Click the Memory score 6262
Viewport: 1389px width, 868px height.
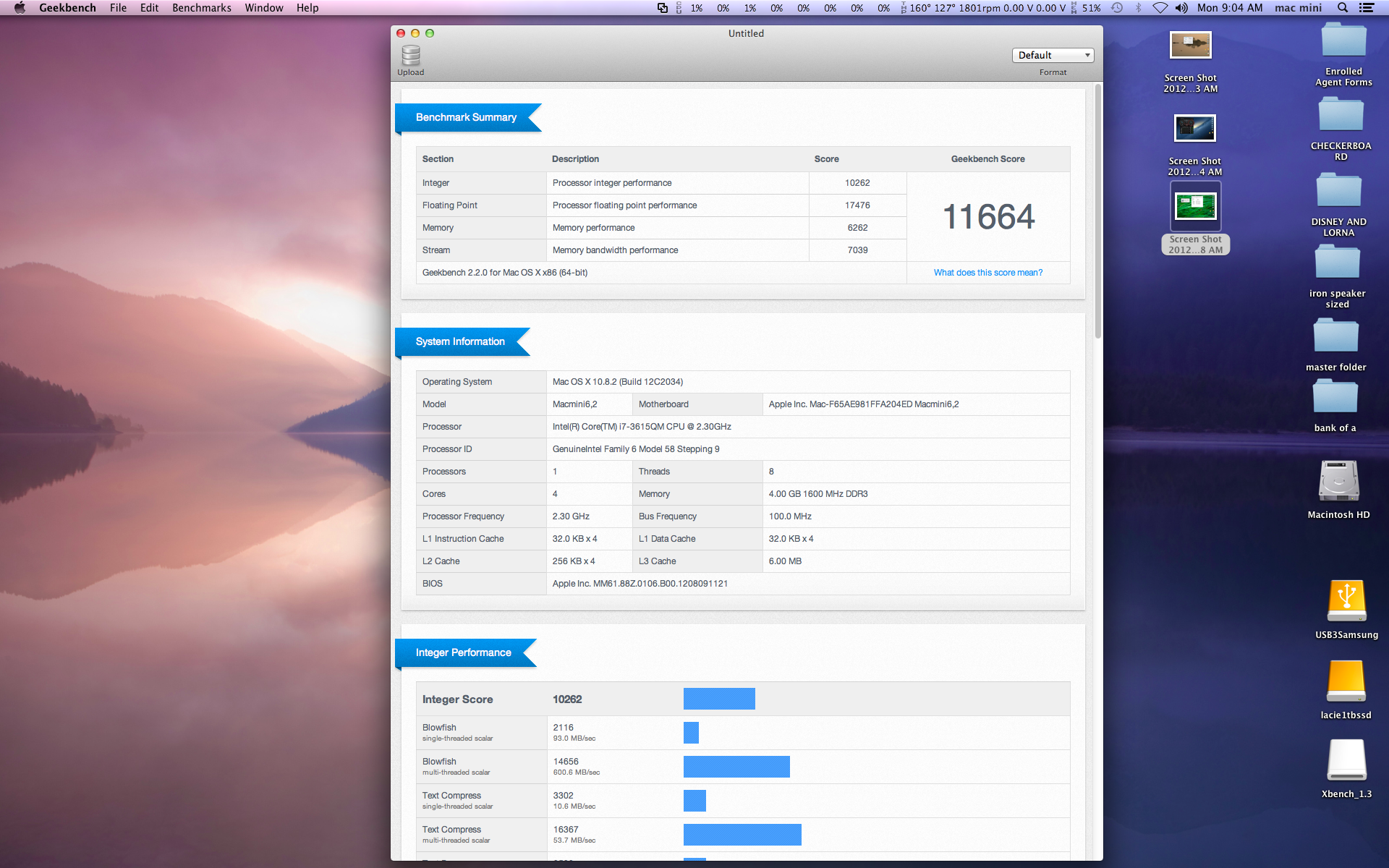coord(857,228)
